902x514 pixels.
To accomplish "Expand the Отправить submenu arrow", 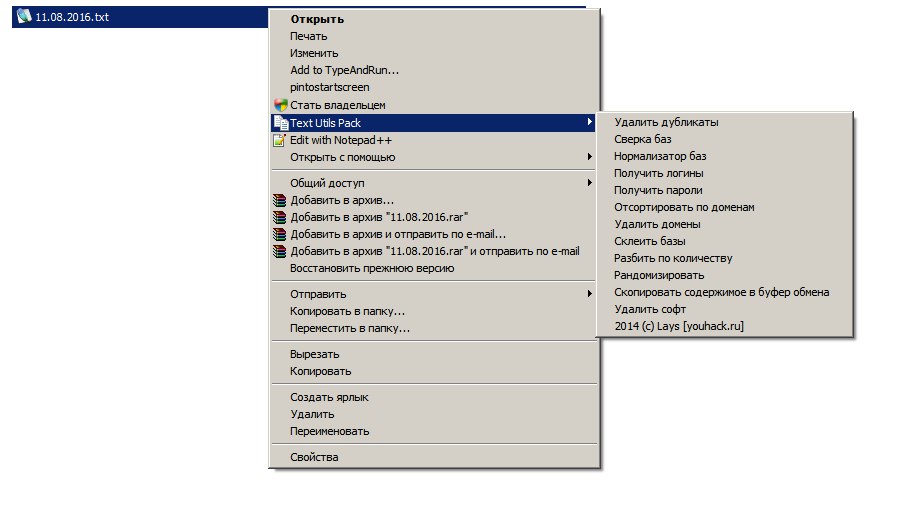I will tap(589, 294).
